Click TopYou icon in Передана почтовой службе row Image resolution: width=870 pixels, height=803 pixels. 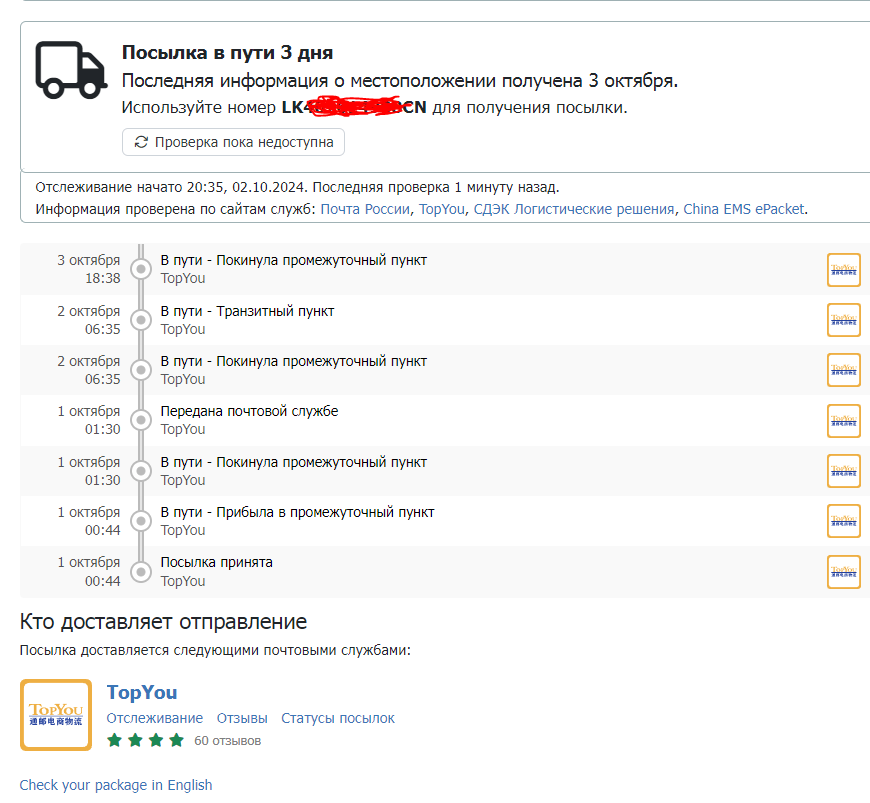(x=843, y=421)
